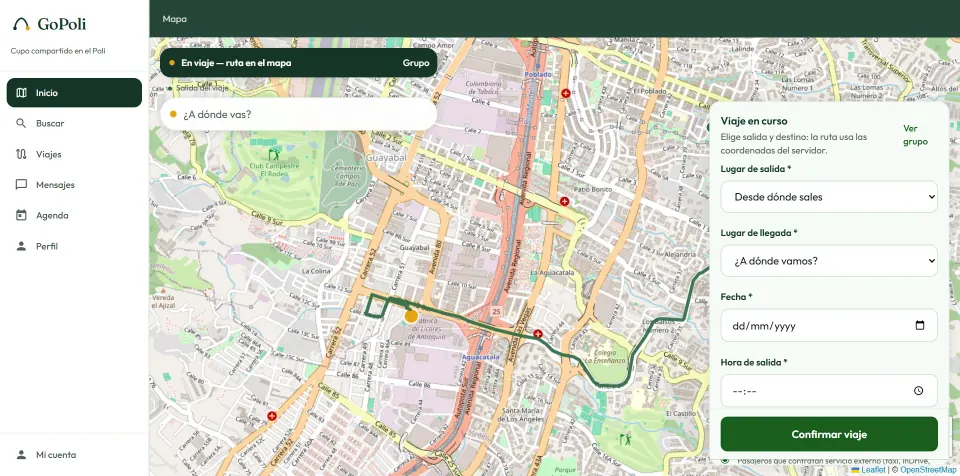Click the hospital marker on the green route
The image size is (960, 476).
pos(538,334)
